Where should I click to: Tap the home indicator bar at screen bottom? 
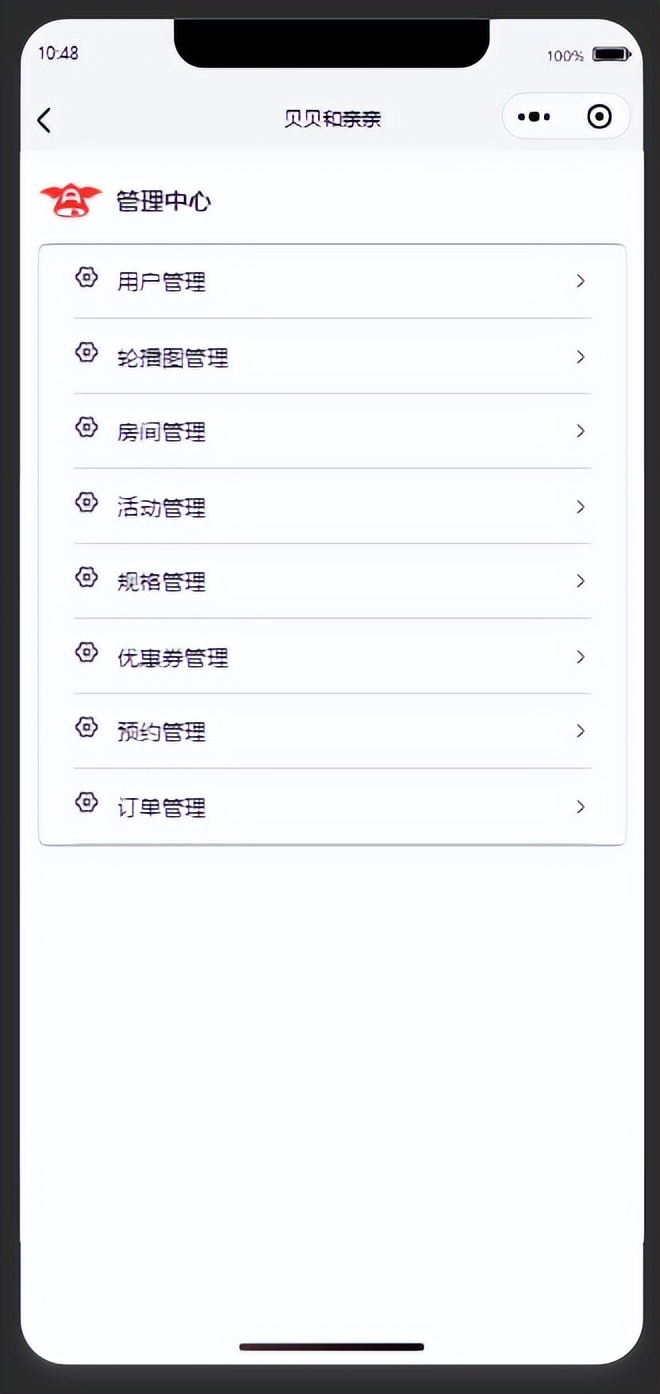331,1347
